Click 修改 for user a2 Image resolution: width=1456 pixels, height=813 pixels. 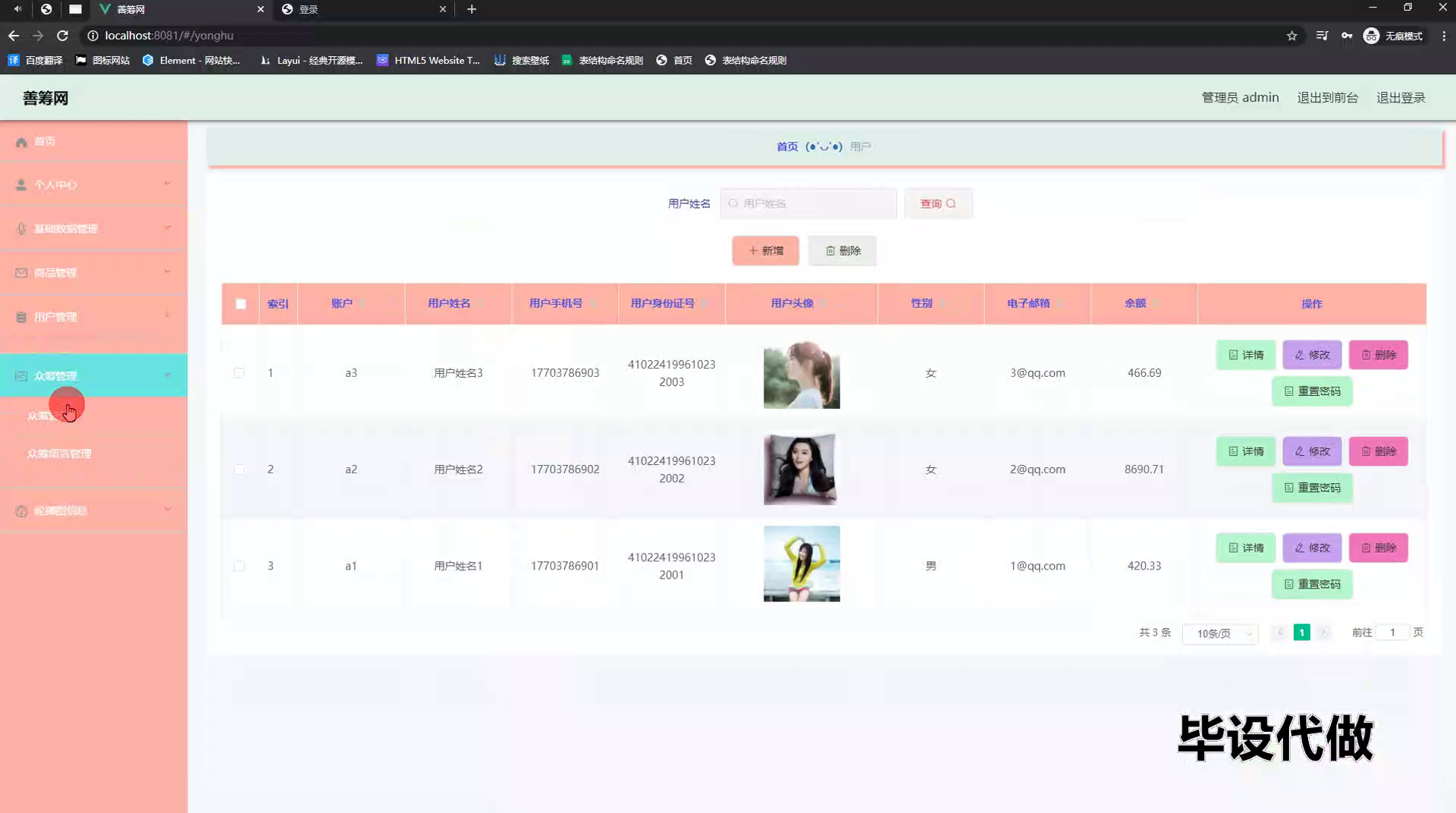point(1312,451)
